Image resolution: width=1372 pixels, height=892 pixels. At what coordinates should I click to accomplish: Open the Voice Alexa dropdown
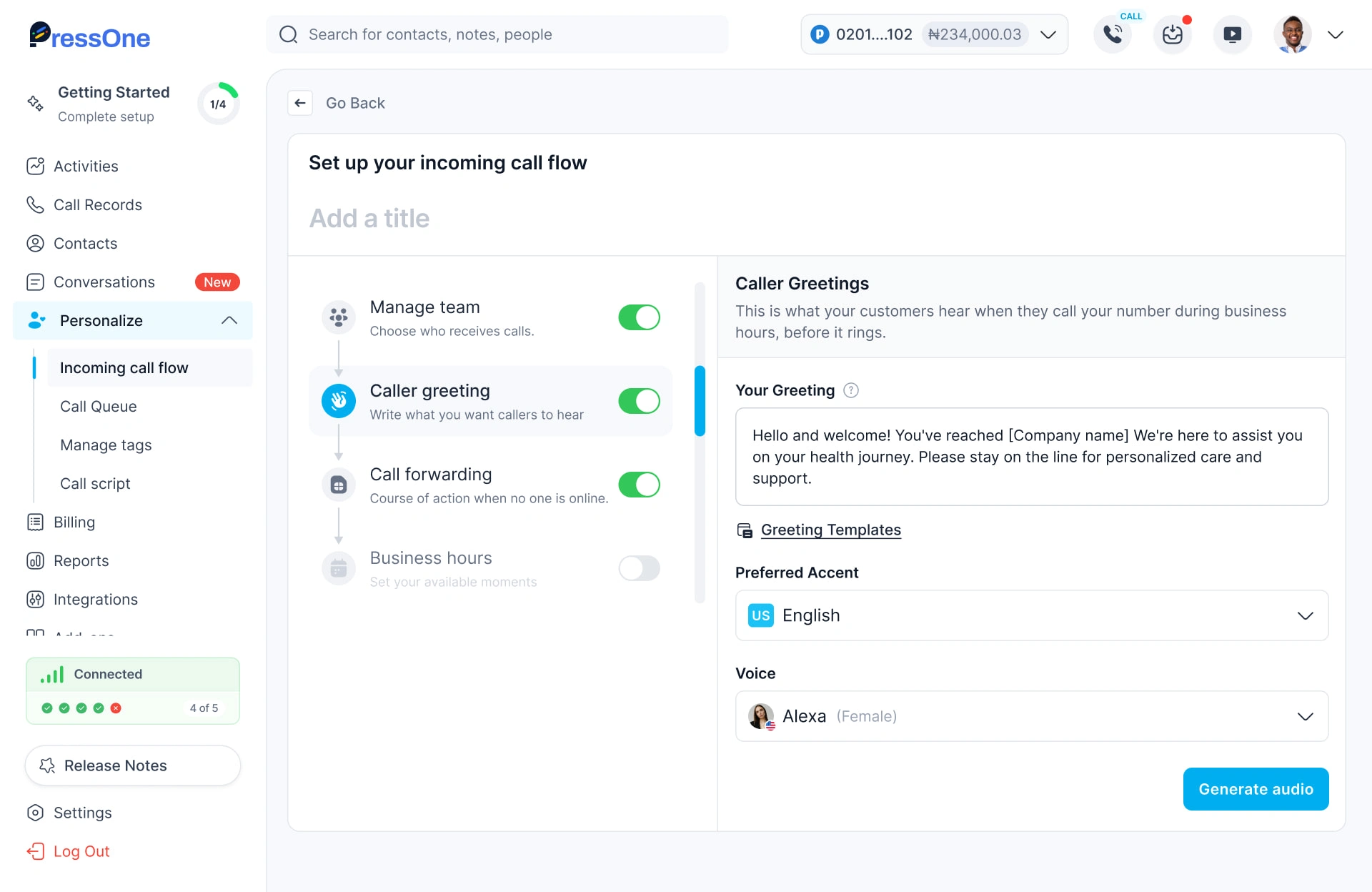[x=1031, y=716]
